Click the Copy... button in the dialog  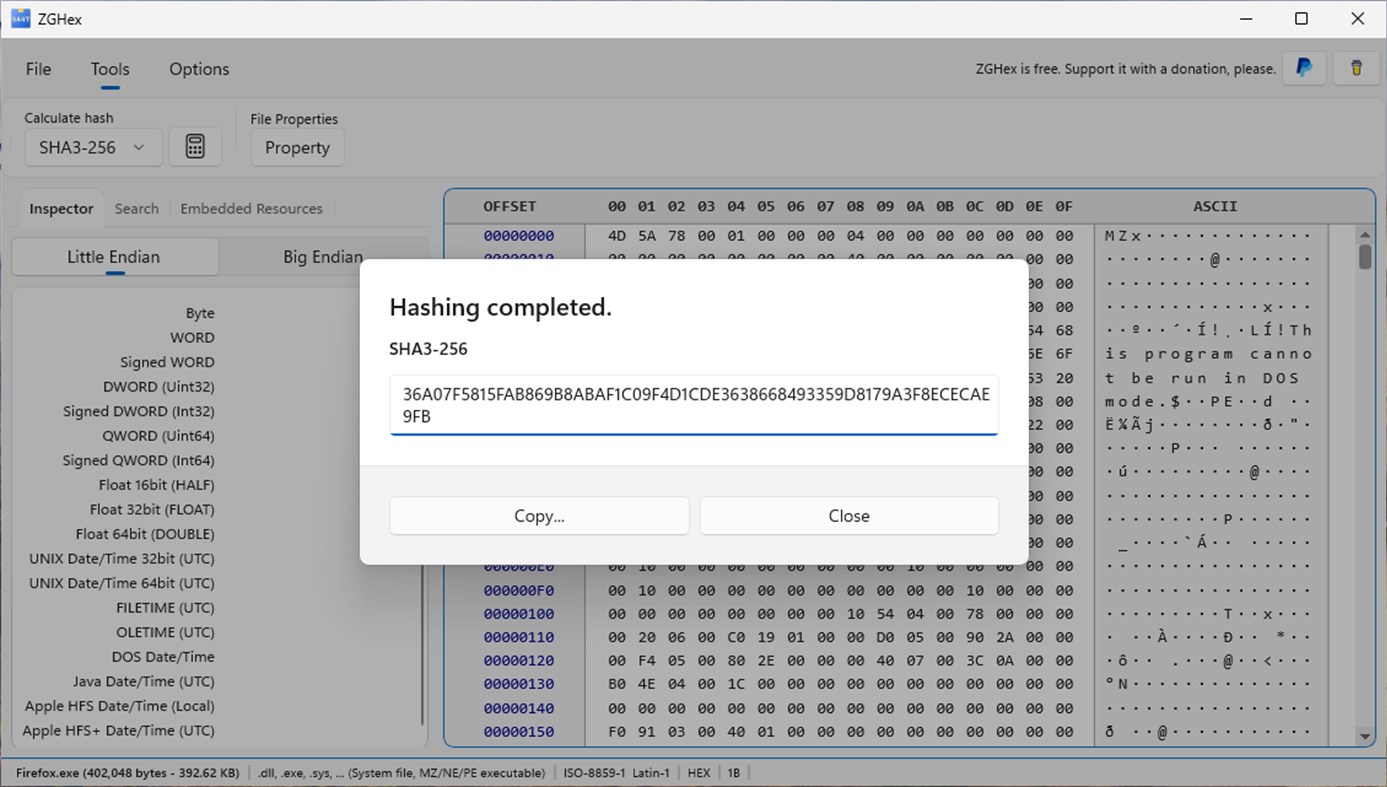click(539, 516)
